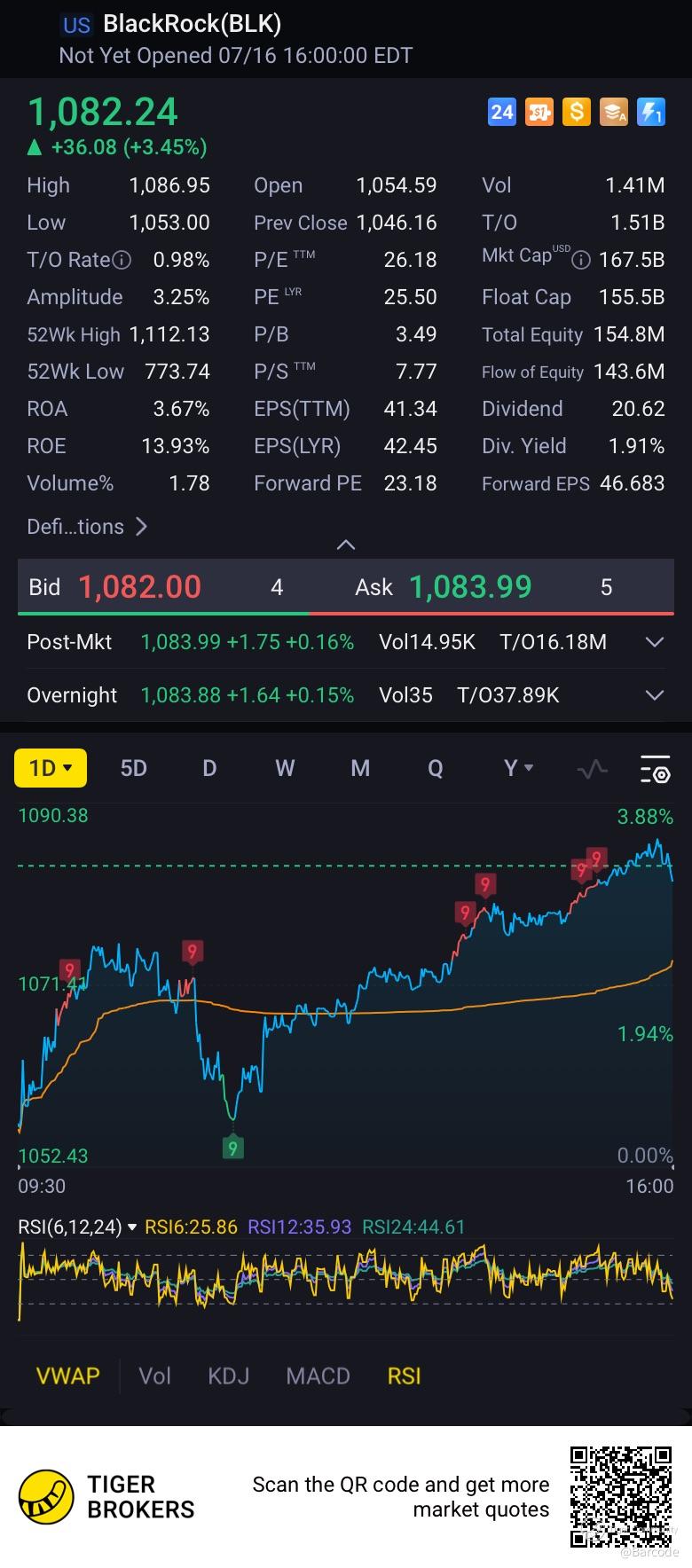Tap the Post-Mkt price 1,083.99
The width and height of the screenshot is (692, 1568).
(180, 642)
